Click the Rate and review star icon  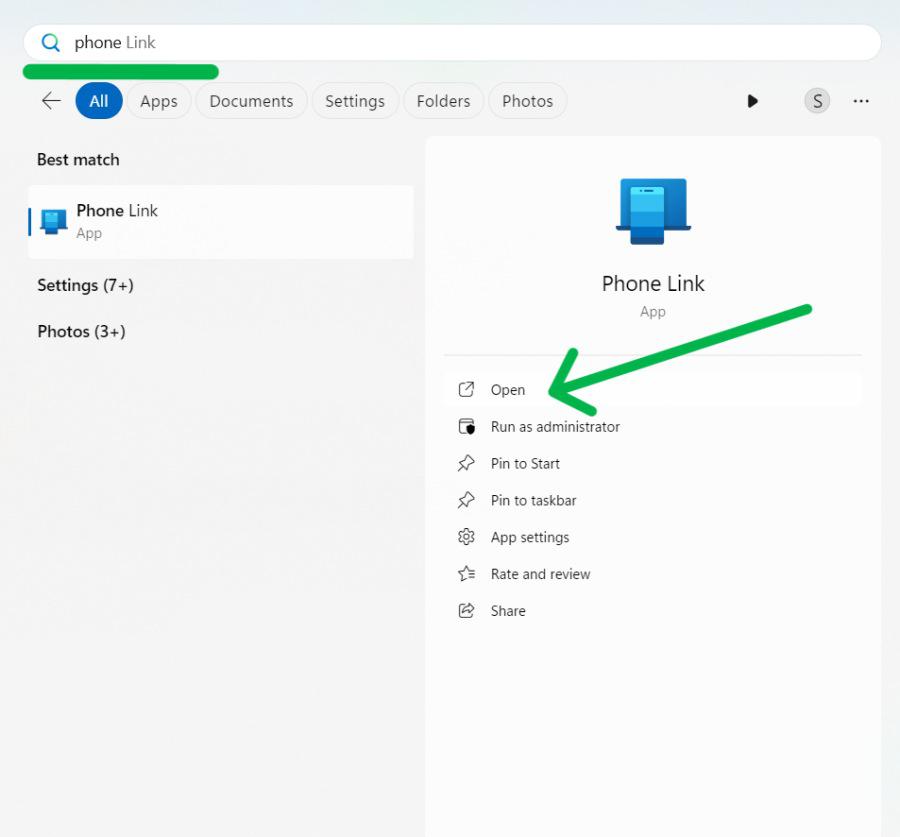466,574
